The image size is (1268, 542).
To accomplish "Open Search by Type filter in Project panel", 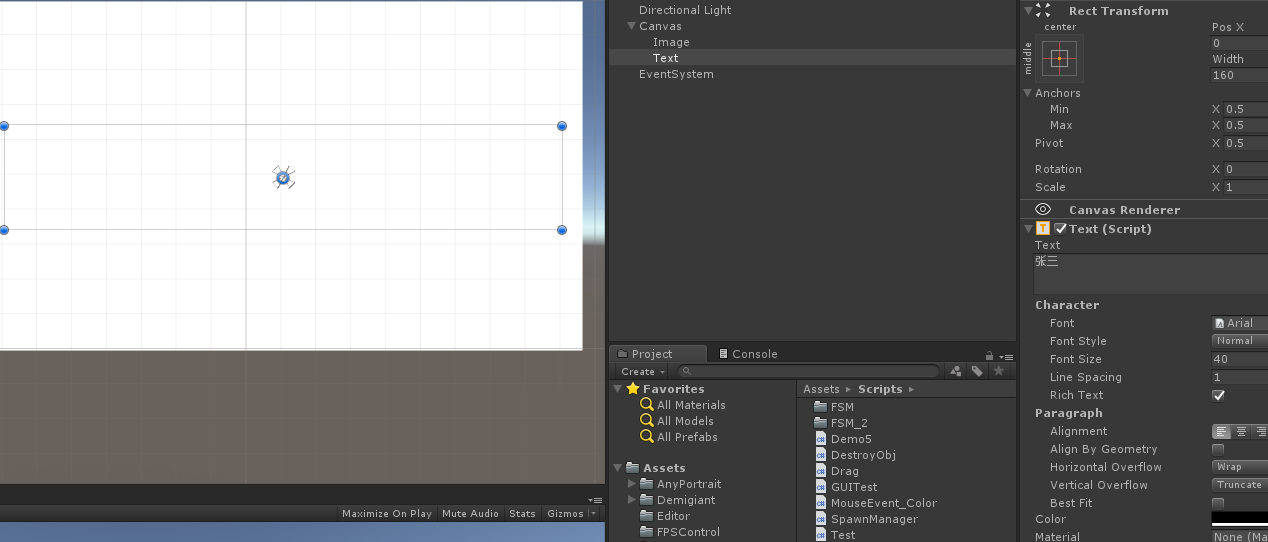I will pyautogui.click(x=956, y=371).
